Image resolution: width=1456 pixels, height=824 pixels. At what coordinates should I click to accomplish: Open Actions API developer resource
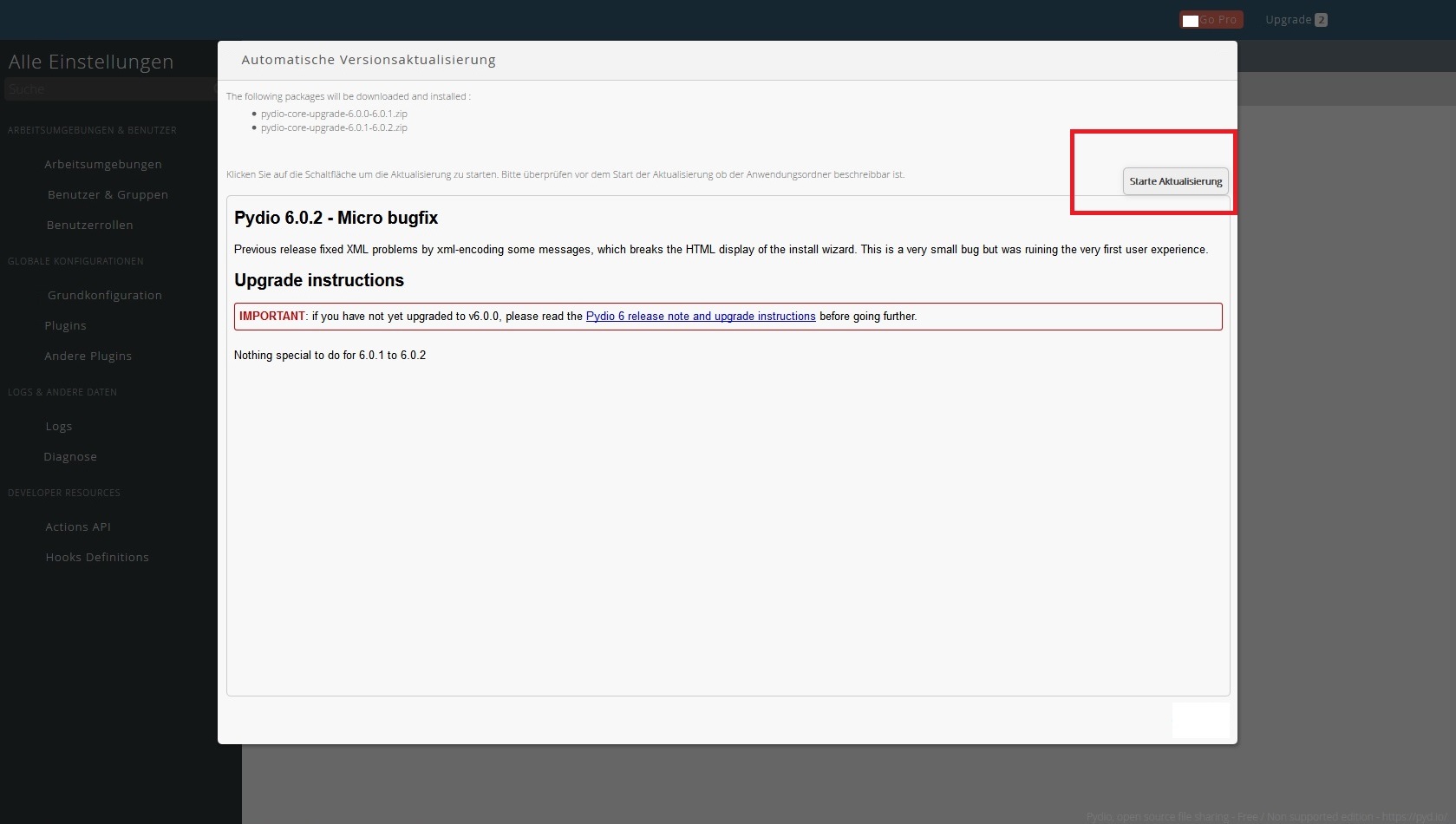[x=78, y=527]
